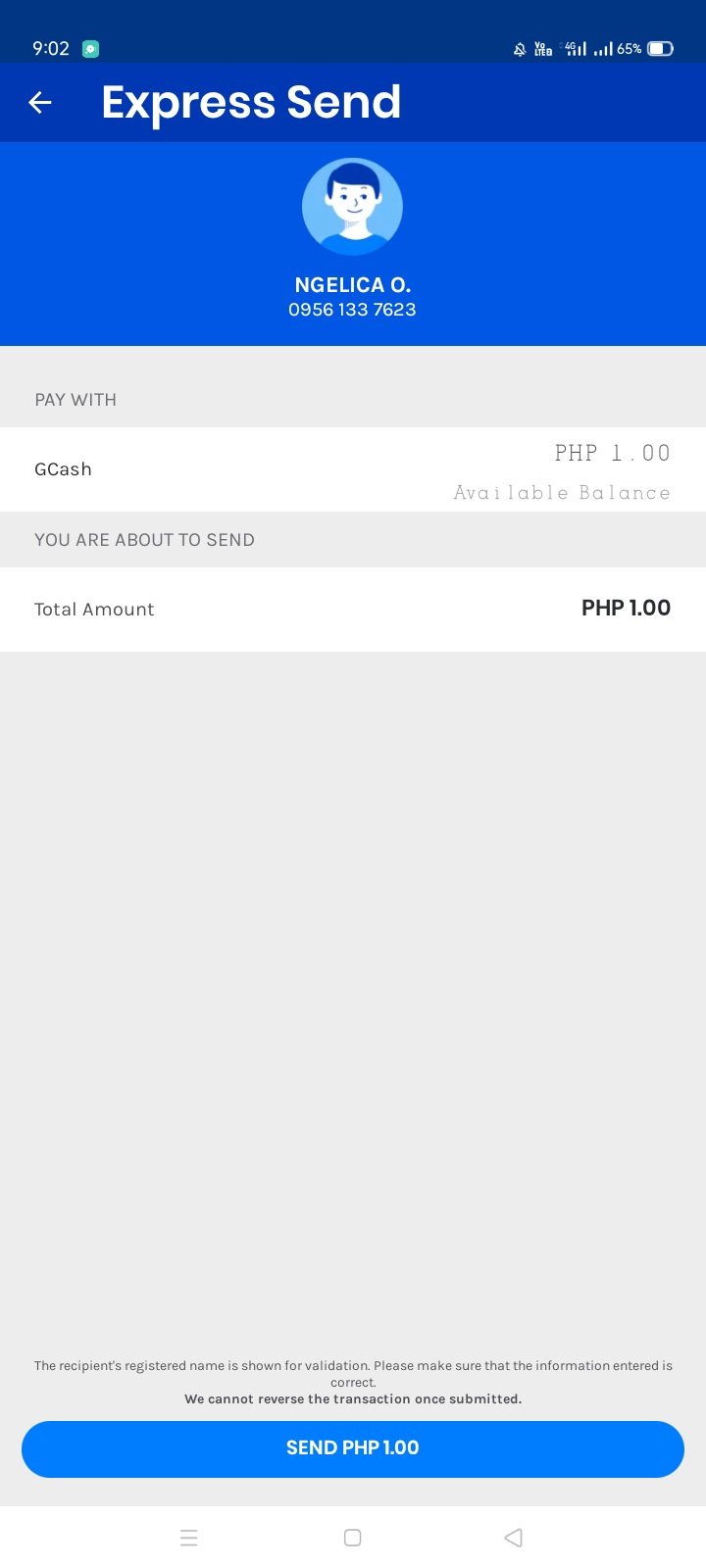Open recent apps with the three-line icon
Screen dimensions: 706x1568
[189, 1538]
